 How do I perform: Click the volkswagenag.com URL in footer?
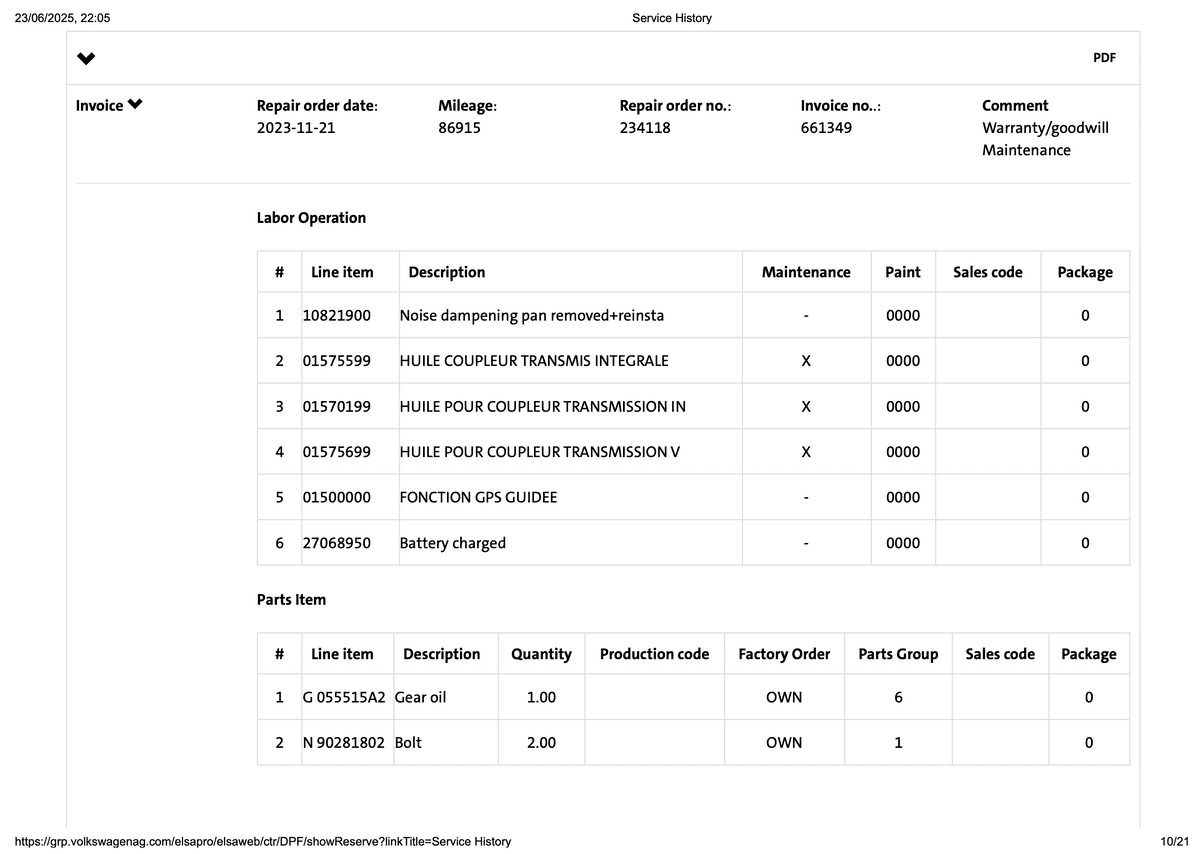pyautogui.click(x=264, y=841)
